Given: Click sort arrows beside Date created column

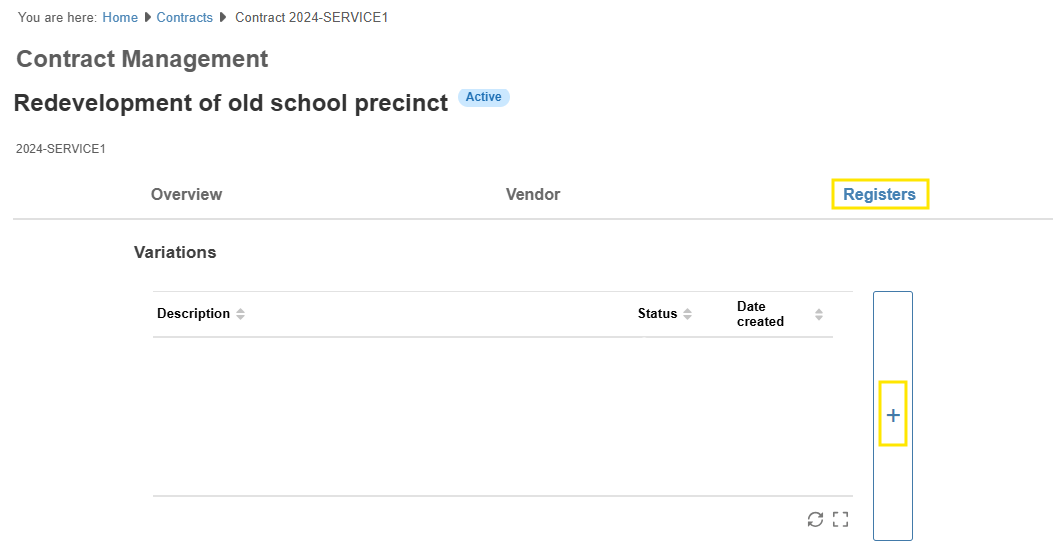Looking at the screenshot, I should [x=819, y=314].
